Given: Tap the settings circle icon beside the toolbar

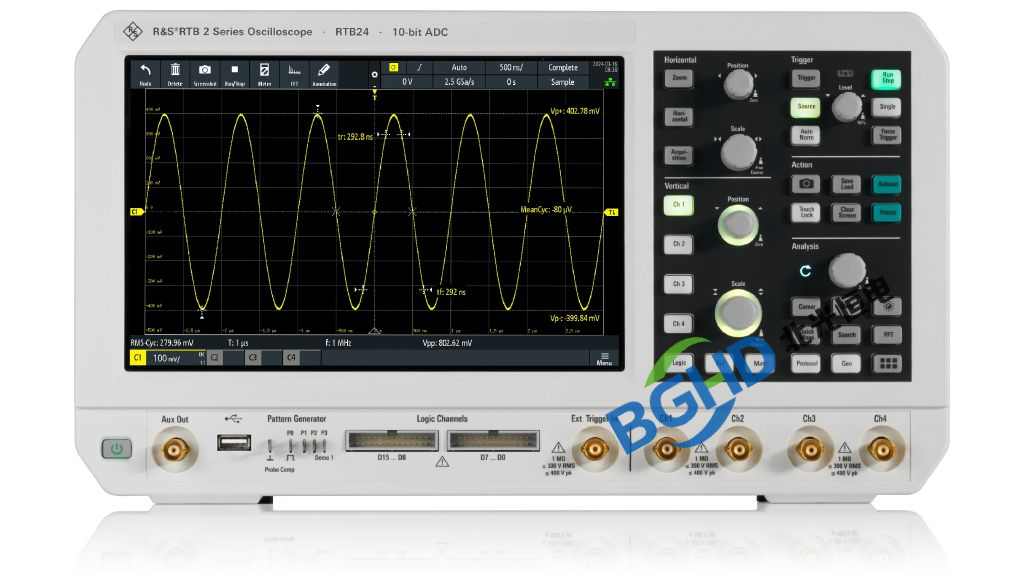Looking at the screenshot, I should 374,74.
